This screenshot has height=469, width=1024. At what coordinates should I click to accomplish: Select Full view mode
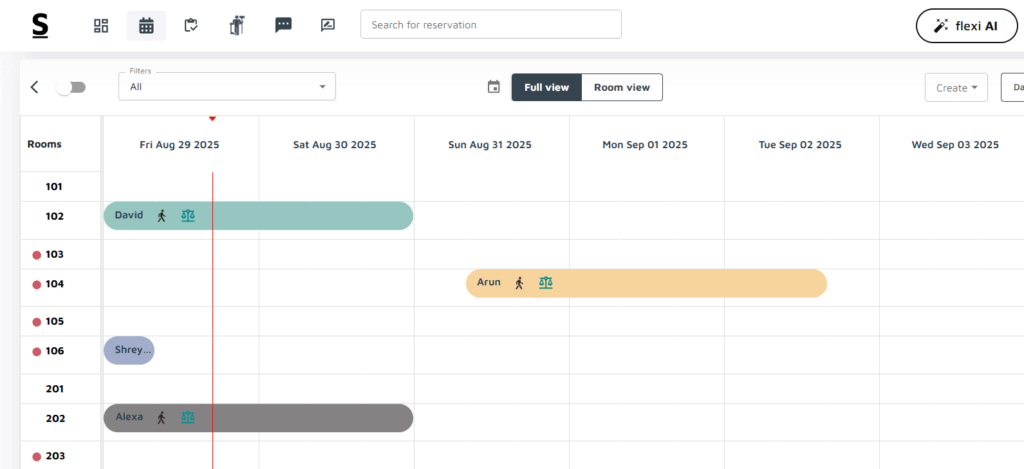coord(547,87)
